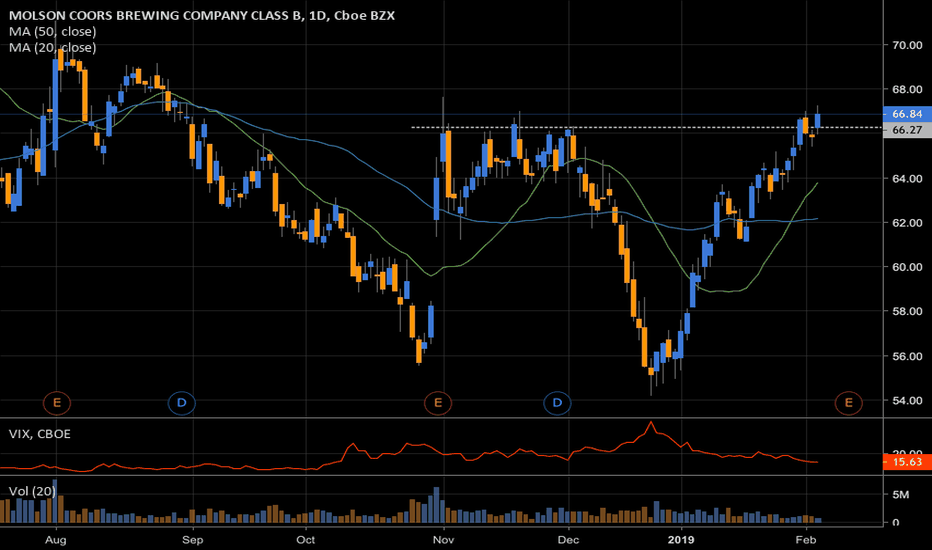Click the September dividend D marker
Image resolution: width=932 pixels, height=550 pixels.
[181, 403]
